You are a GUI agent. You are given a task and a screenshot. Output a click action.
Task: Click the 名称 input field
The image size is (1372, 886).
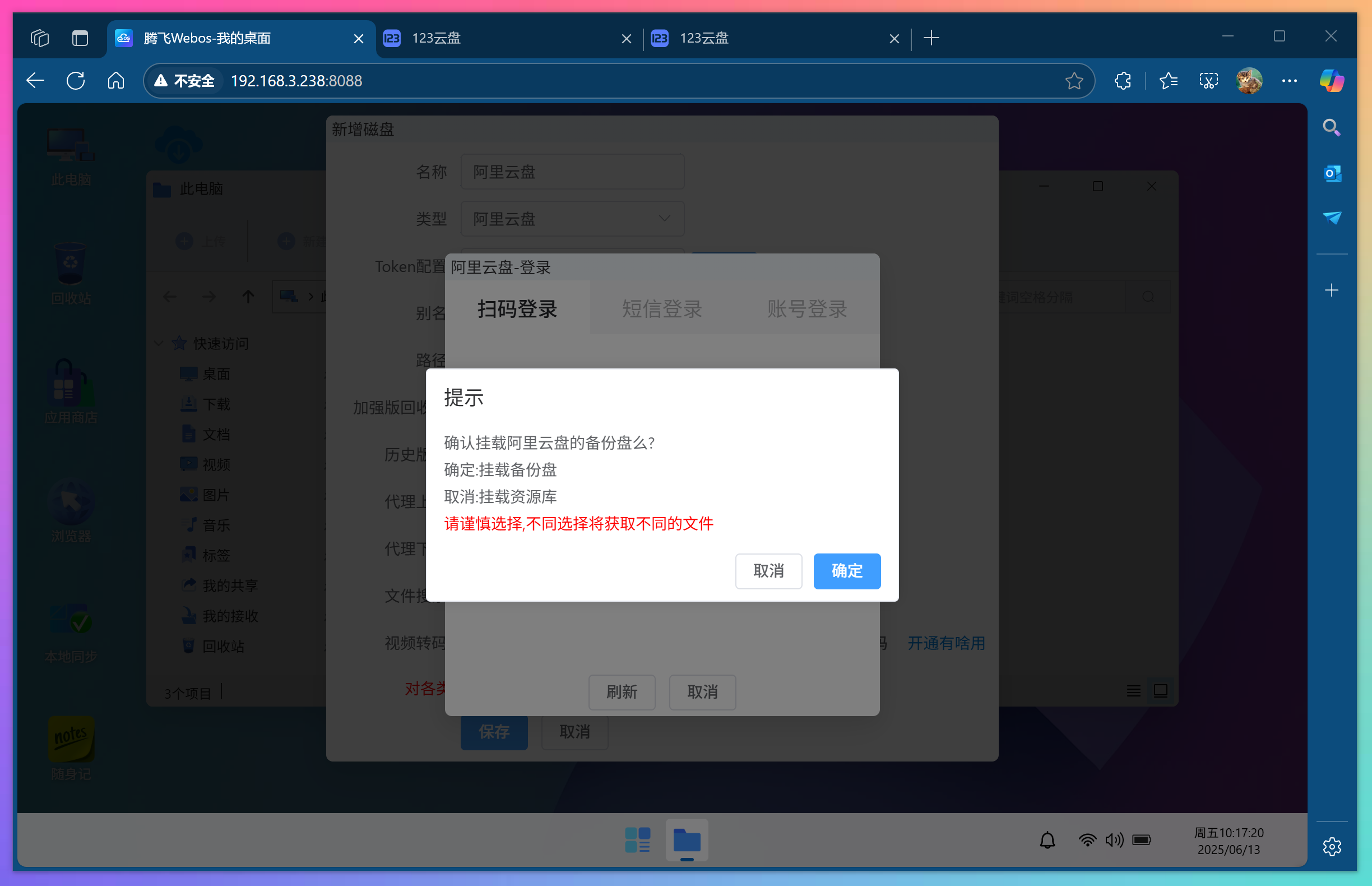pos(572,171)
